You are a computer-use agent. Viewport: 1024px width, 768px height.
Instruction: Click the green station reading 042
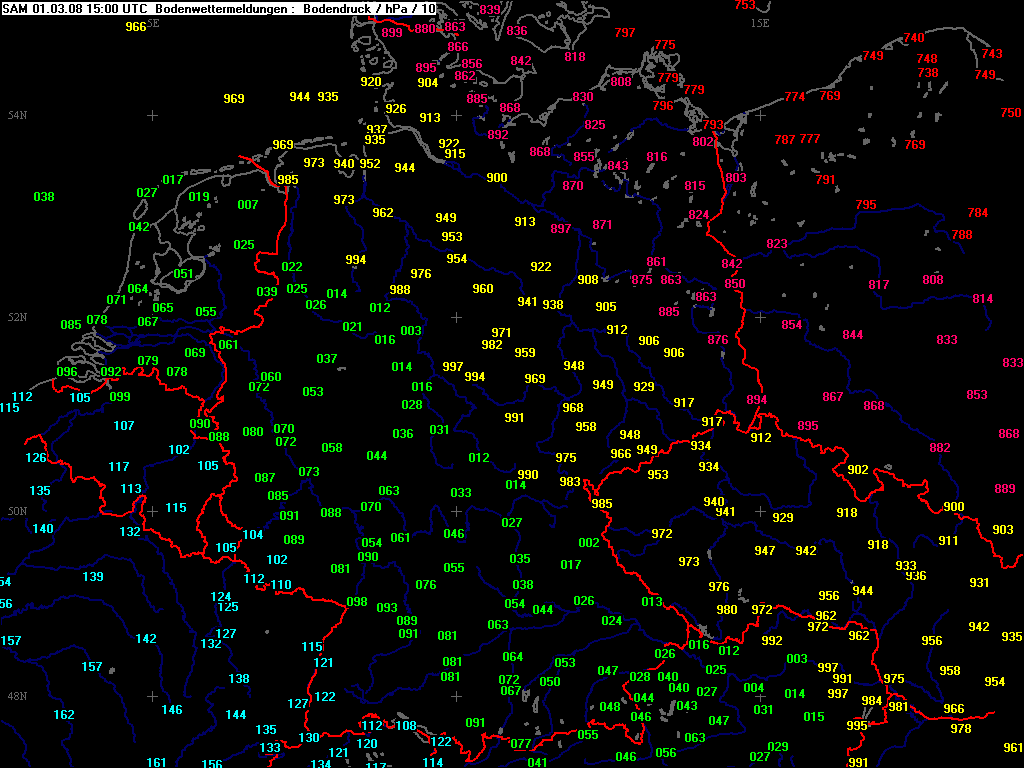tap(139, 227)
